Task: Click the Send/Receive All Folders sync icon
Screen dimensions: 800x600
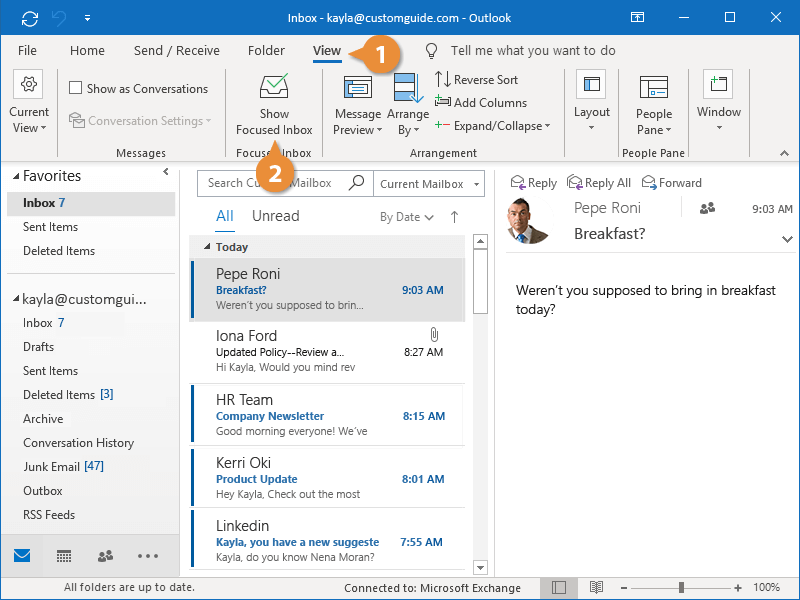Action: 30,18
